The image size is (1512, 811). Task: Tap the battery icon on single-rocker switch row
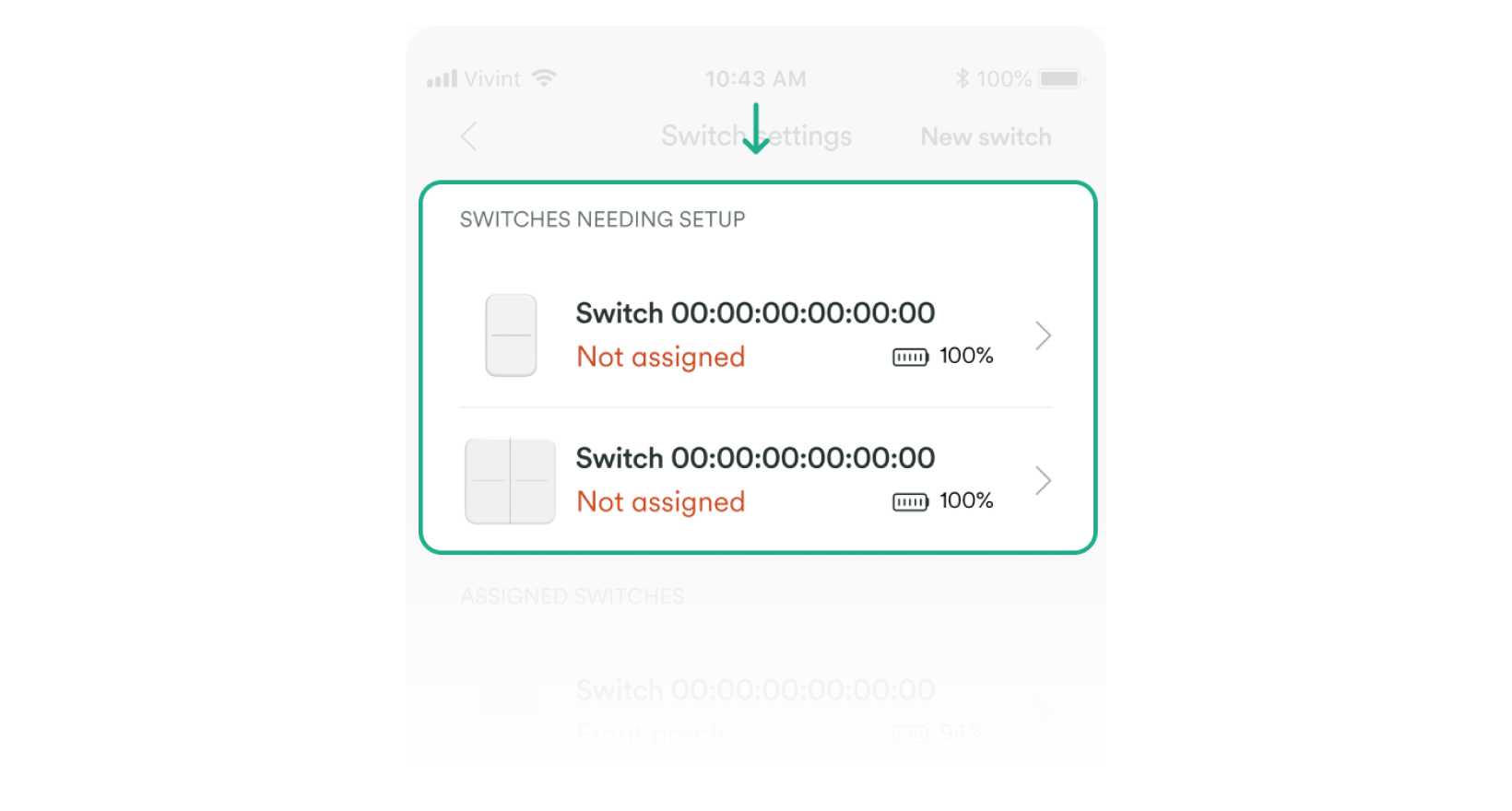pyautogui.click(x=910, y=357)
